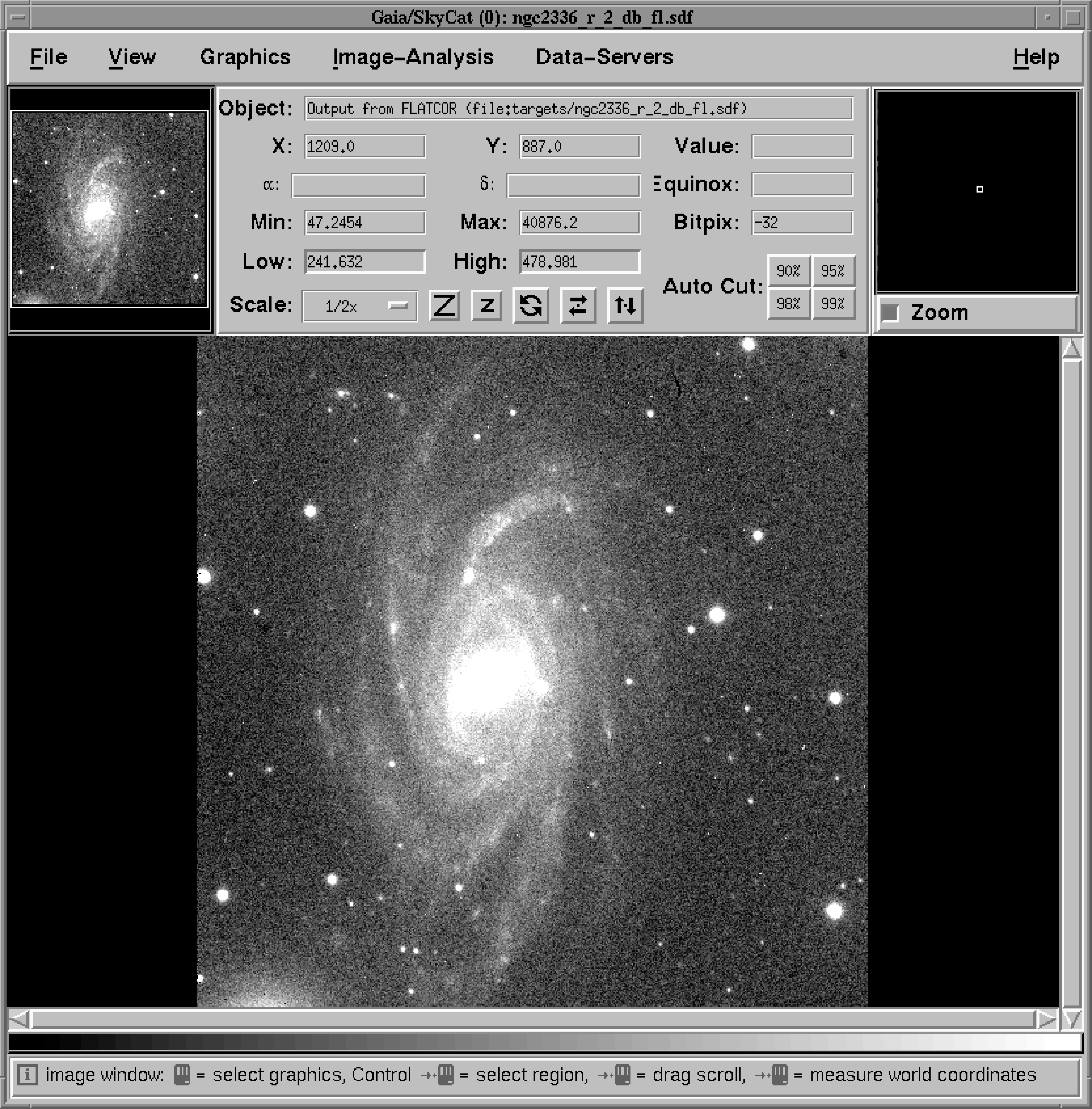Click the scroll-down arrow of the vertical scrollbar
This screenshot has width=1092, height=1109.
point(1071,1020)
